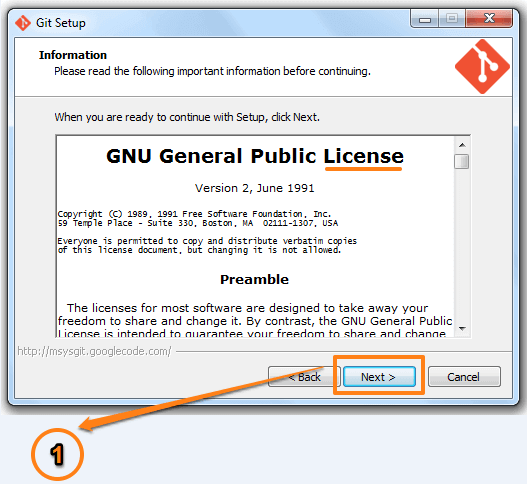This screenshot has width=527, height=484.
Task: Click the scroll down arrow of license text
Action: pos(462,328)
